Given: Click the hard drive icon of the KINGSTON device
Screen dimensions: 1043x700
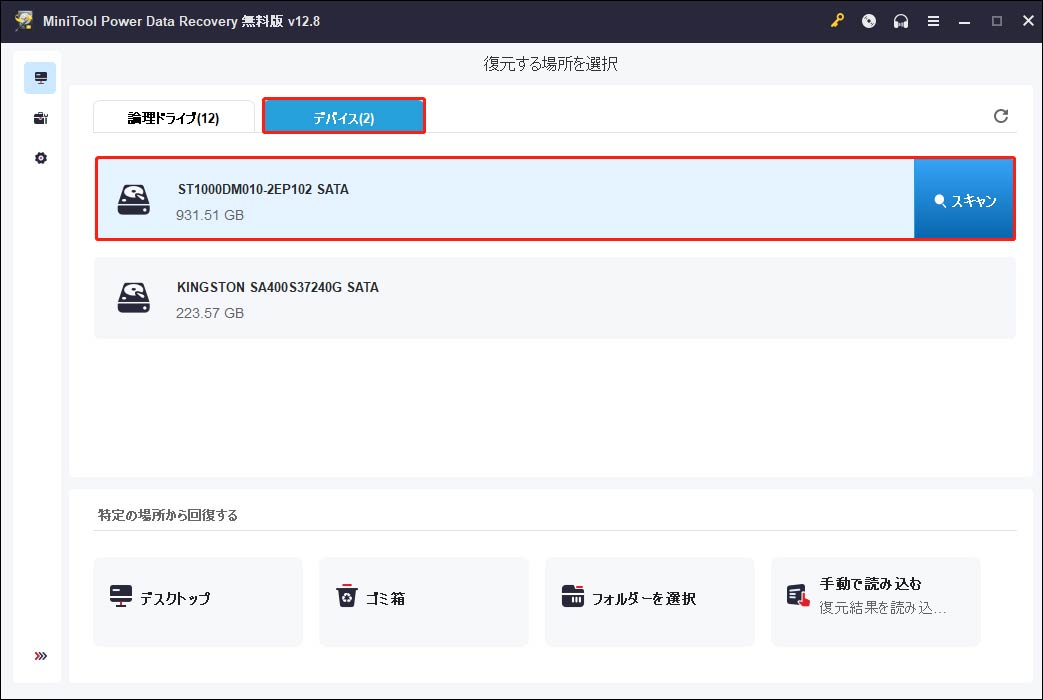Looking at the screenshot, I should 133,297.
